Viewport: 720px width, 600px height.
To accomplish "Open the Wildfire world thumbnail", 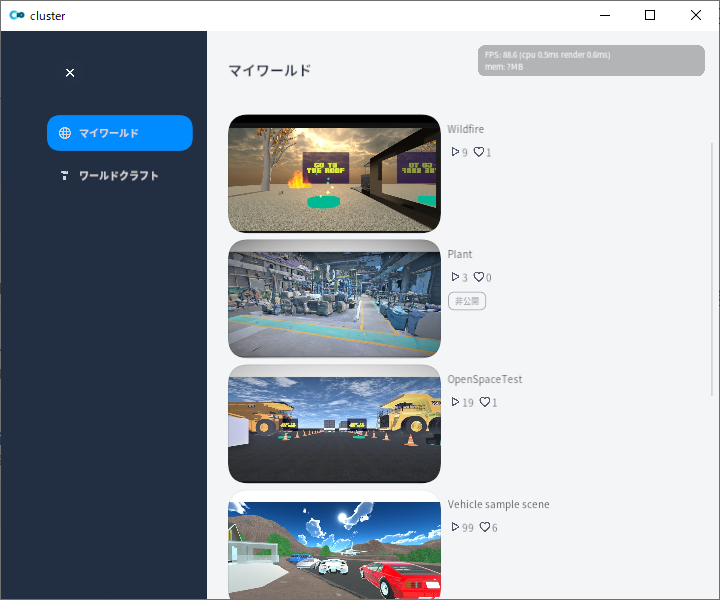I will coord(334,174).
